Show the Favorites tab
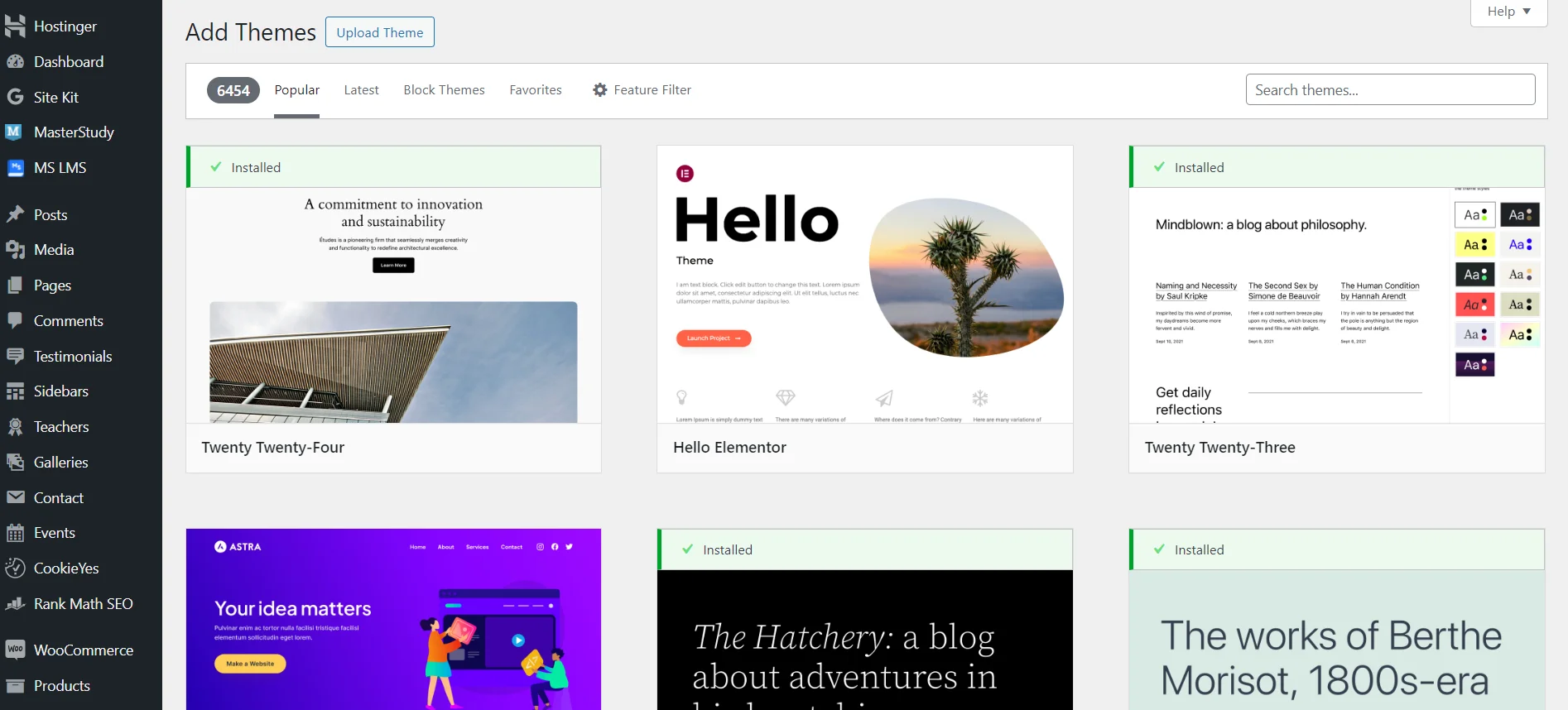The width and height of the screenshot is (1568, 710). 536,89
